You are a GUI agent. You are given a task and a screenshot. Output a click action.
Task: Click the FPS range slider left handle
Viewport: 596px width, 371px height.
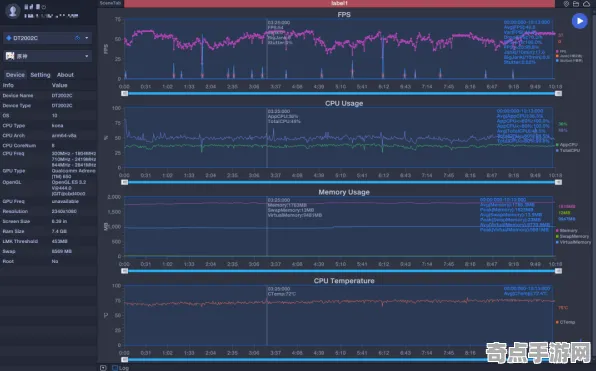tap(124, 94)
